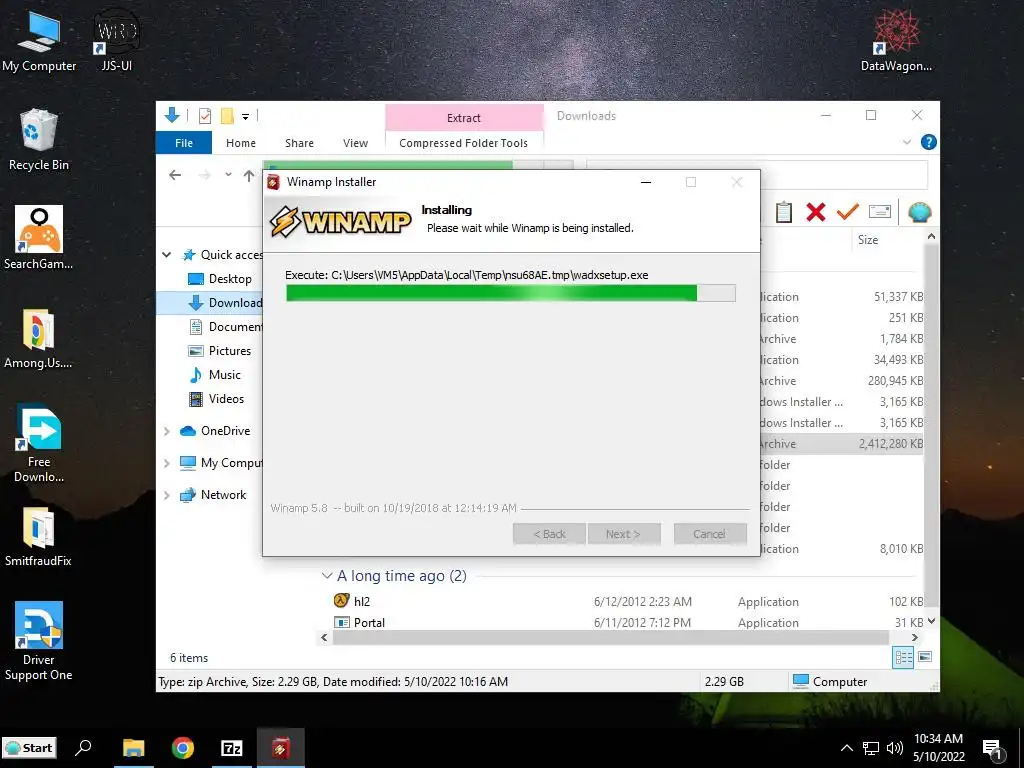Open the Compressed Folder Tools tab
This screenshot has width=1024, height=768.
[464, 143]
